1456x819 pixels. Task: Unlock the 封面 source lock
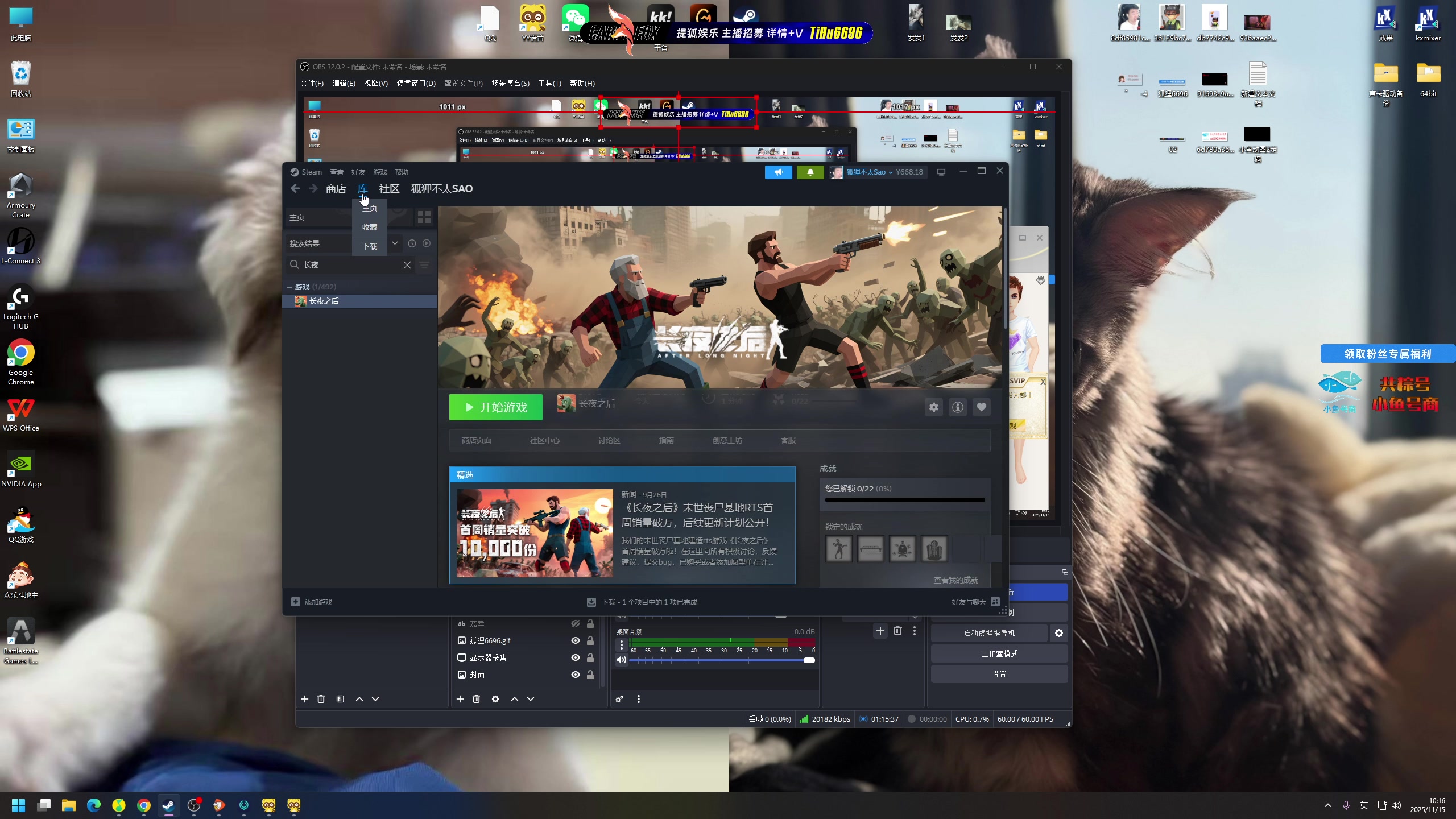[590, 675]
